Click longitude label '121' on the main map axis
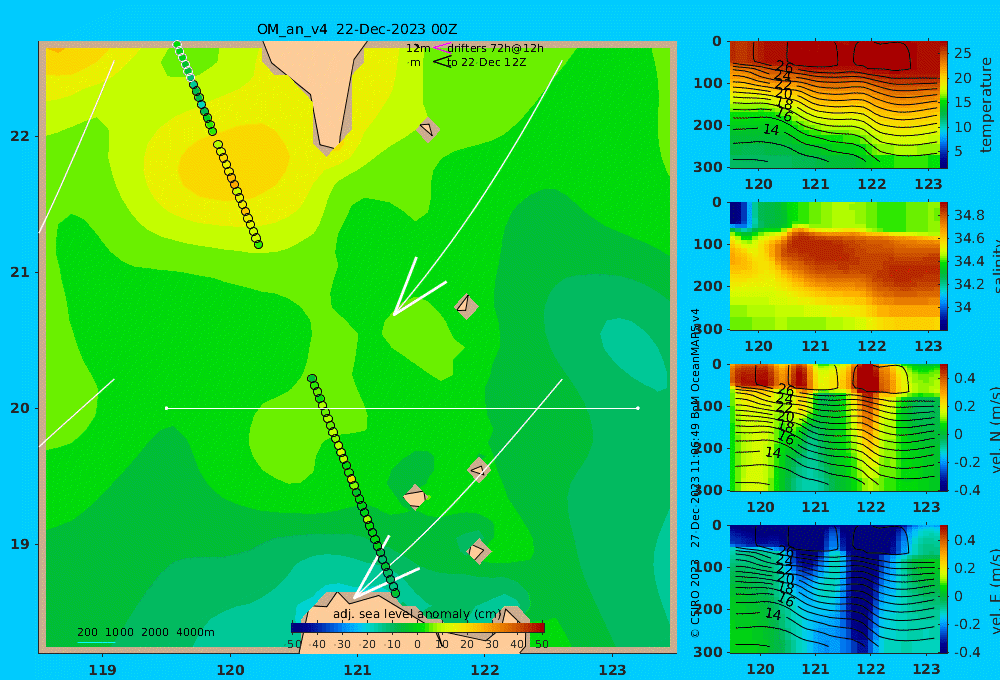Viewport: 1000px width, 680px height. [x=357, y=670]
